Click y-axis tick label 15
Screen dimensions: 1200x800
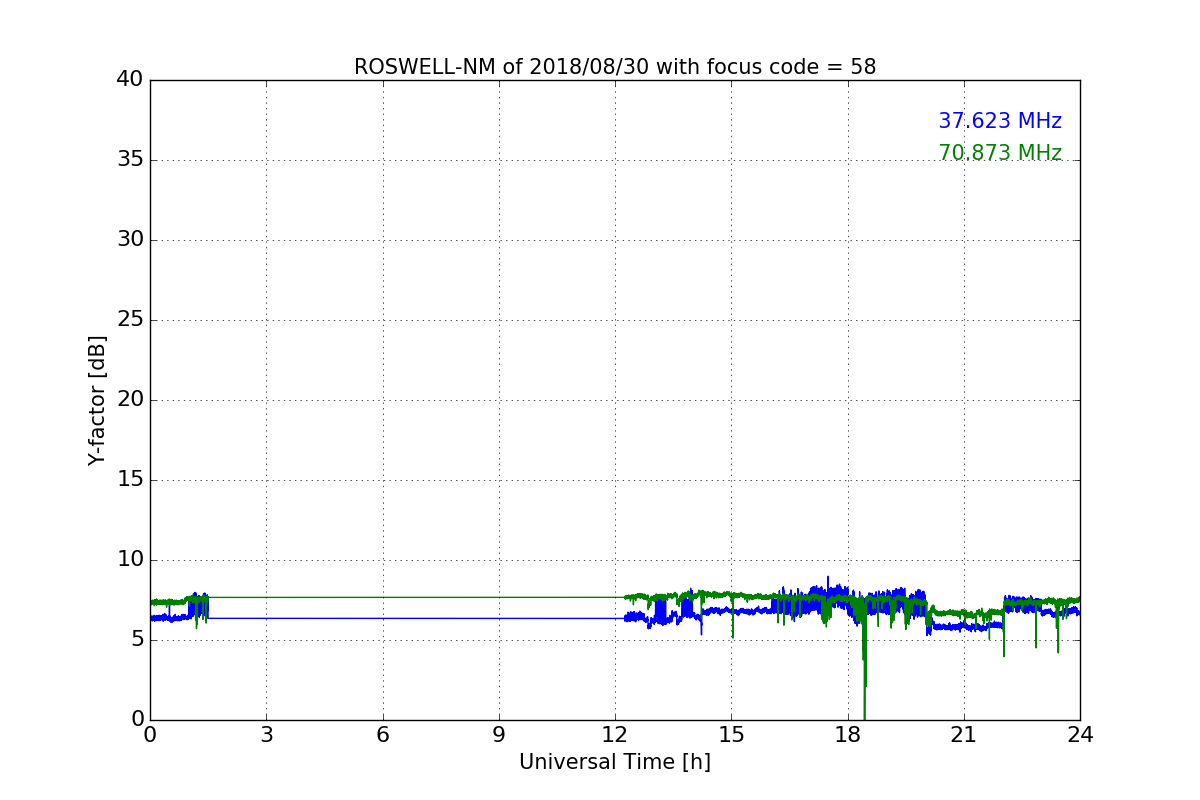(130, 480)
